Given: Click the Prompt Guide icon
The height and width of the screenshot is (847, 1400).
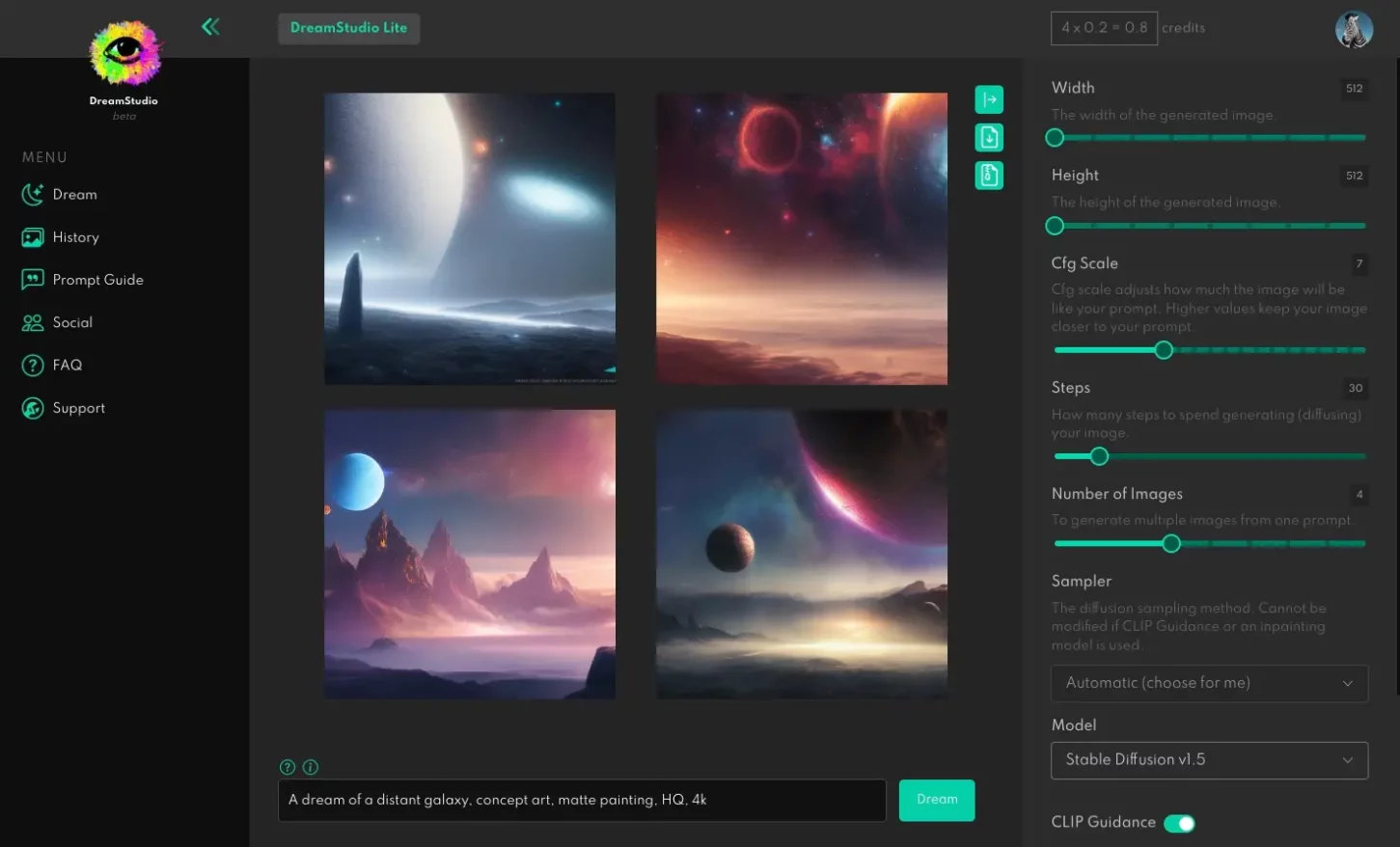Looking at the screenshot, I should (x=30, y=280).
